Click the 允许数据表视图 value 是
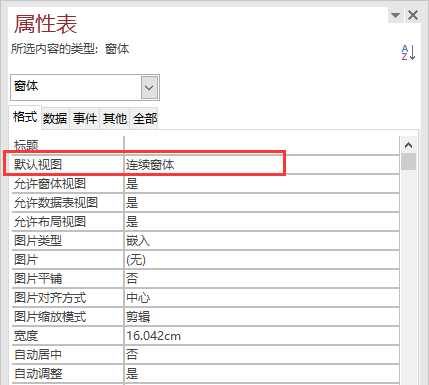Viewport: 429px width, 385px height. click(x=262, y=203)
